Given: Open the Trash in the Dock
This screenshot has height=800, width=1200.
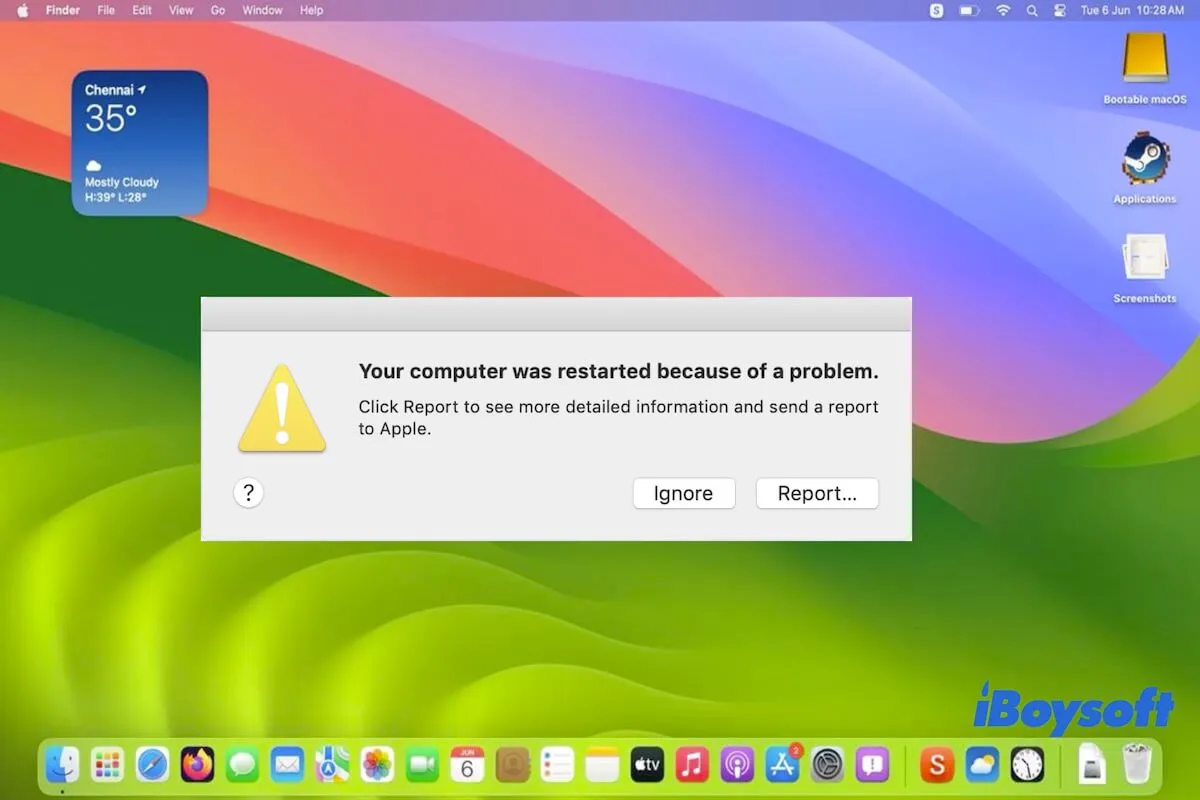Looking at the screenshot, I should pos(1137,765).
